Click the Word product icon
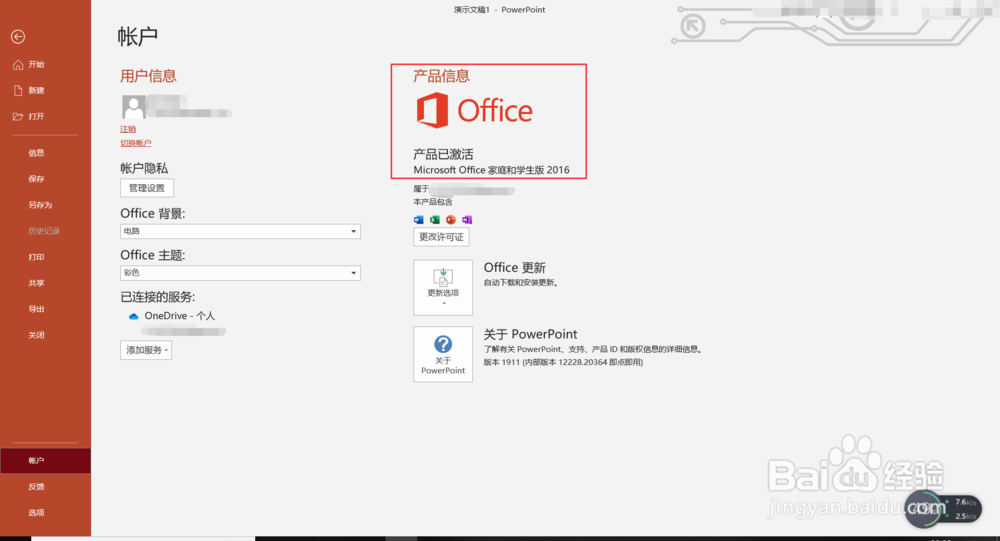The height and width of the screenshot is (541, 1000). (x=418, y=219)
